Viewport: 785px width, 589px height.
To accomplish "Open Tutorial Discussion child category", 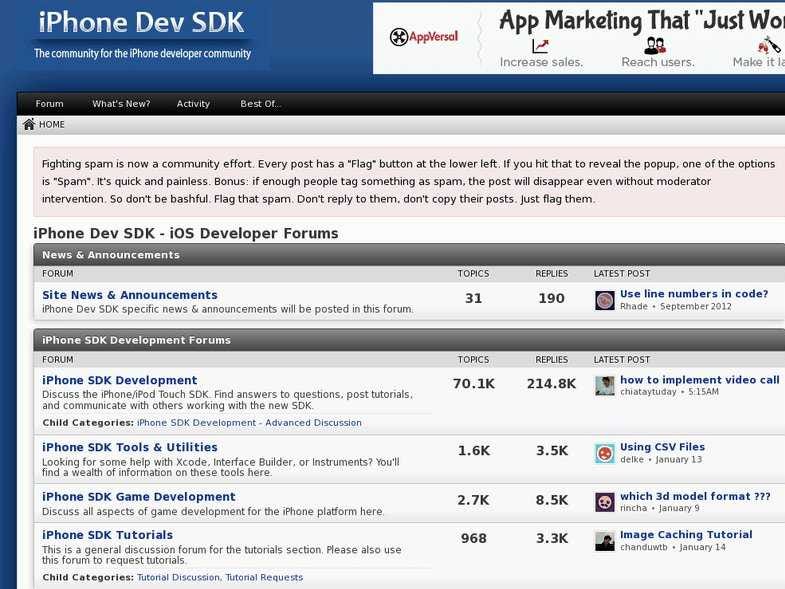I will [x=178, y=577].
